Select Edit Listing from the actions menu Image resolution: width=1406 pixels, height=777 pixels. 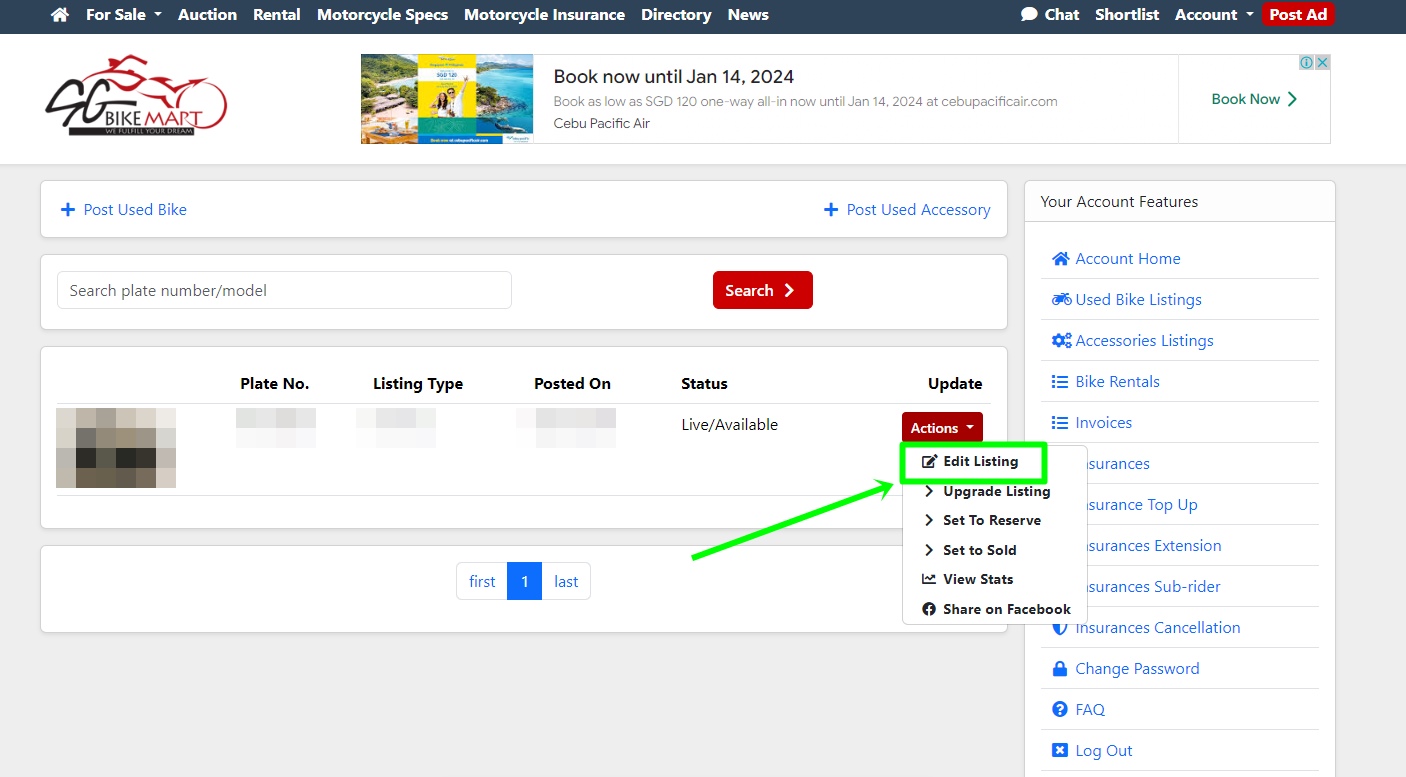click(x=980, y=461)
